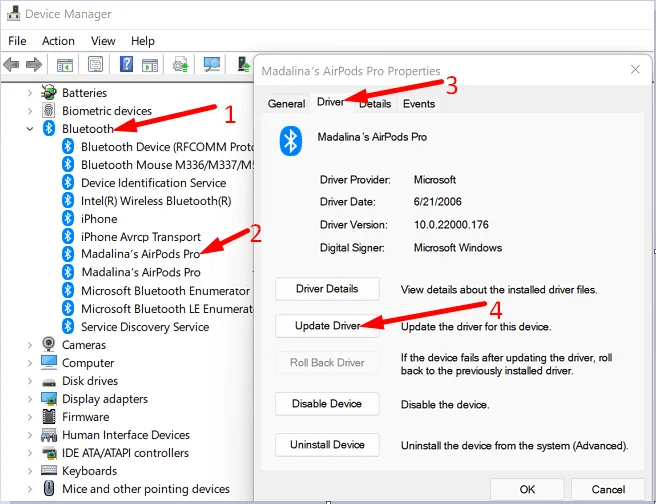The width and height of the screenshot is (656, 504).
Task: Click the Scan for hardware changes icon
Action: click(x=212, y=64)
